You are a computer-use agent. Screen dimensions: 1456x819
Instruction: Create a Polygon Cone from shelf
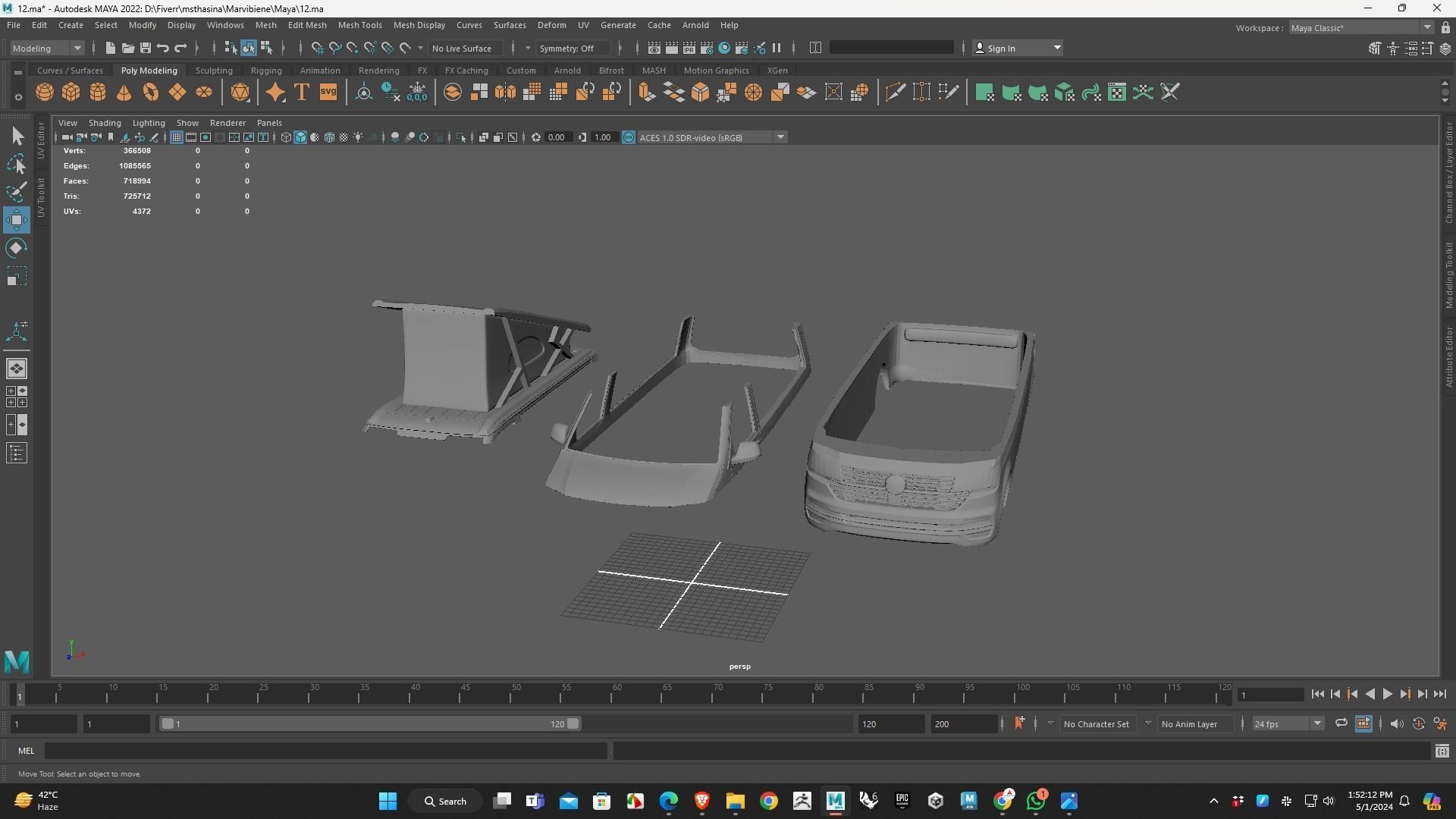pyautogui.click(x=124, y=93)
